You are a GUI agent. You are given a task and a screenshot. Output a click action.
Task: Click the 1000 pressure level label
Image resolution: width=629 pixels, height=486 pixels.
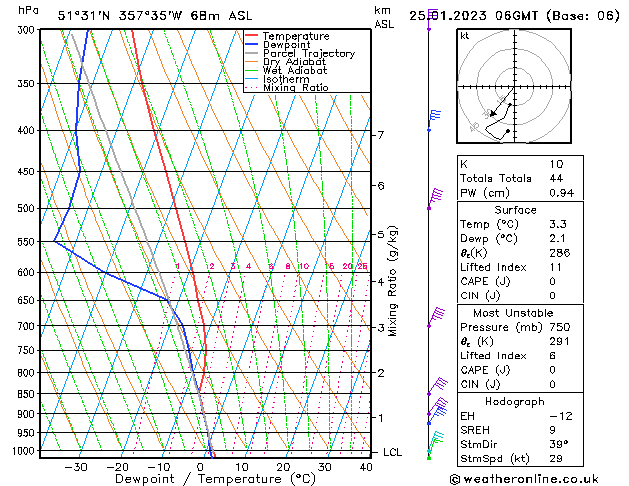tap(25, 451)
